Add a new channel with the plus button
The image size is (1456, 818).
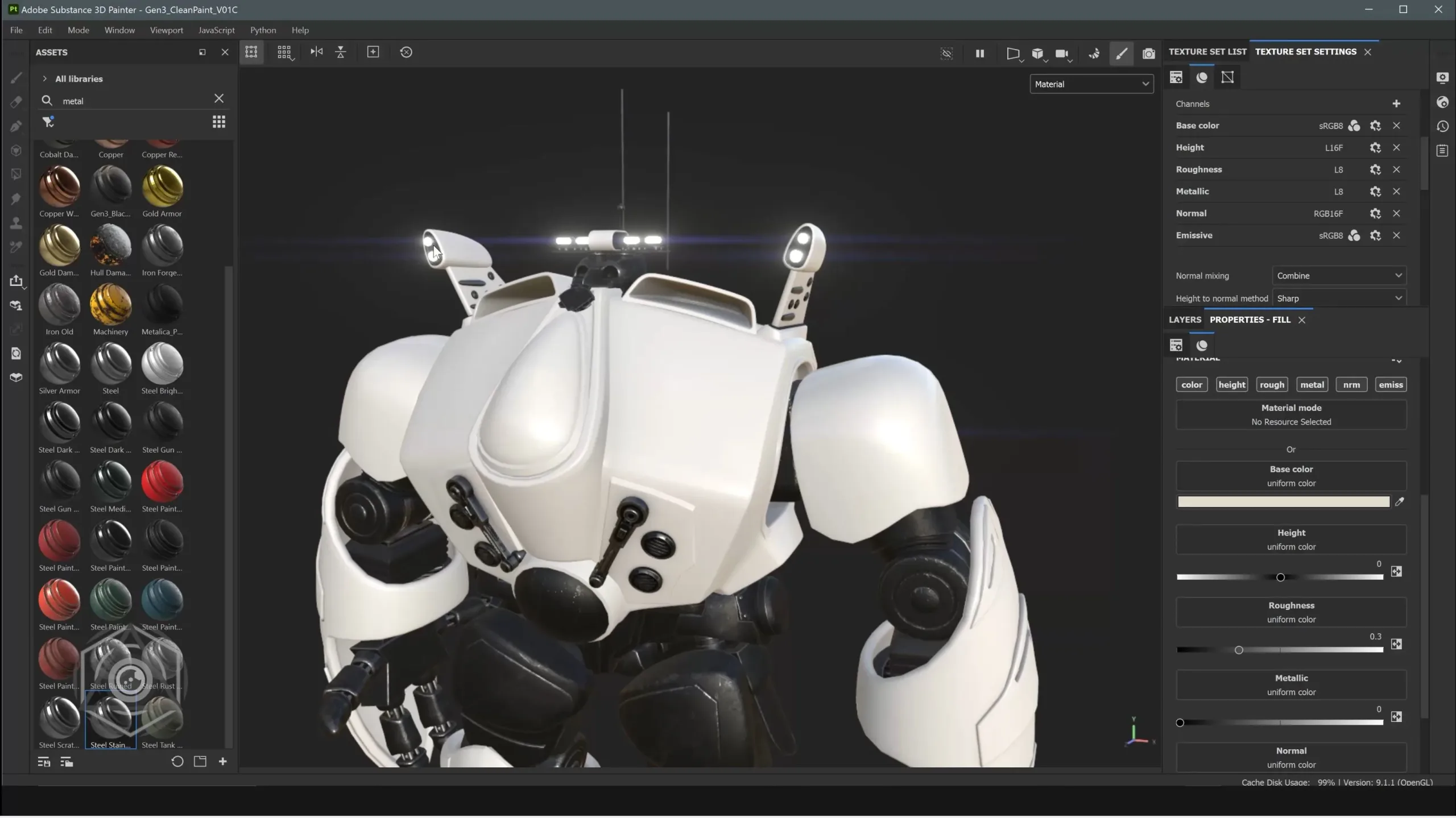[x=1397, y=103]
